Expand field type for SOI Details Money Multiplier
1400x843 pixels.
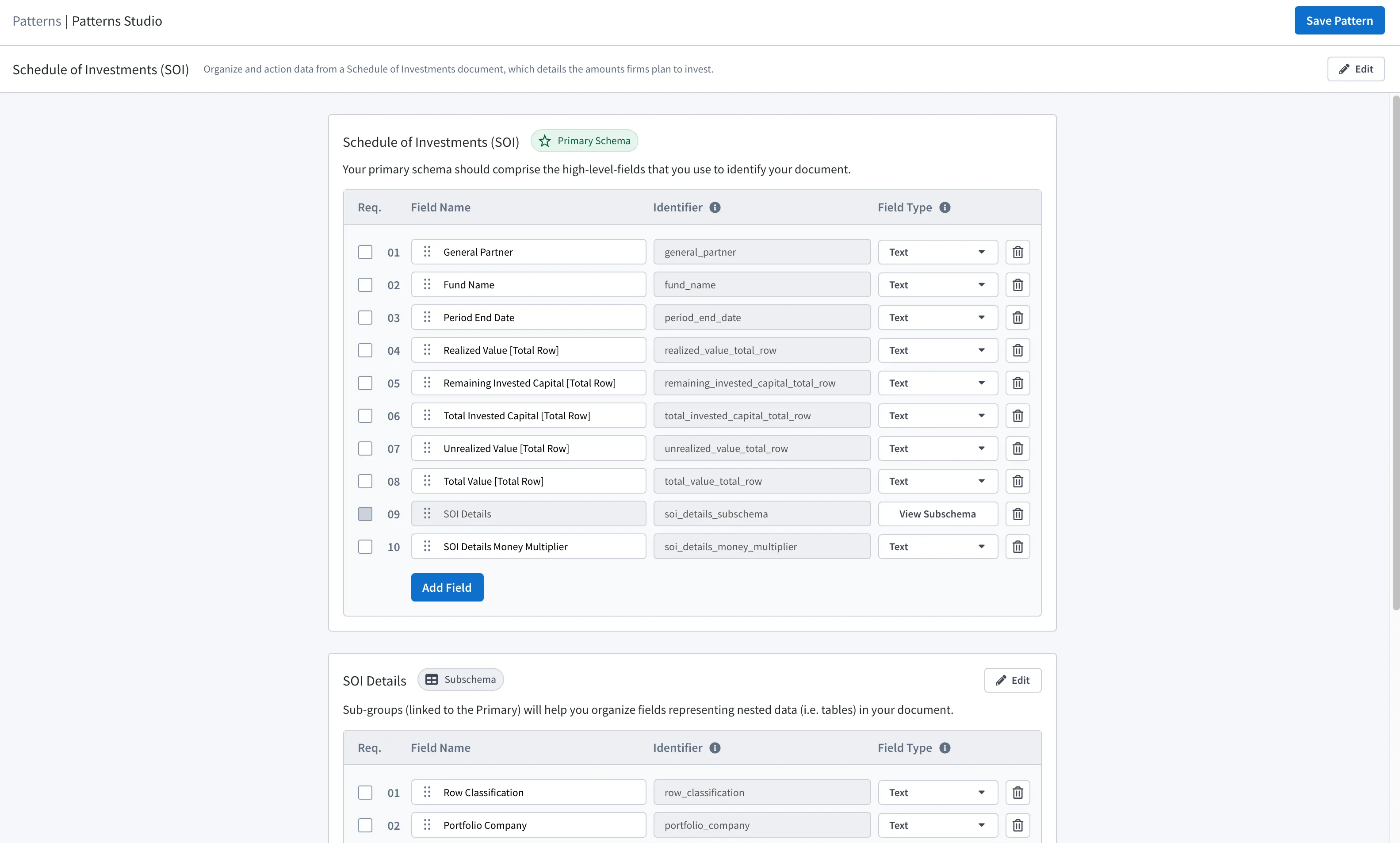[938, 547]
